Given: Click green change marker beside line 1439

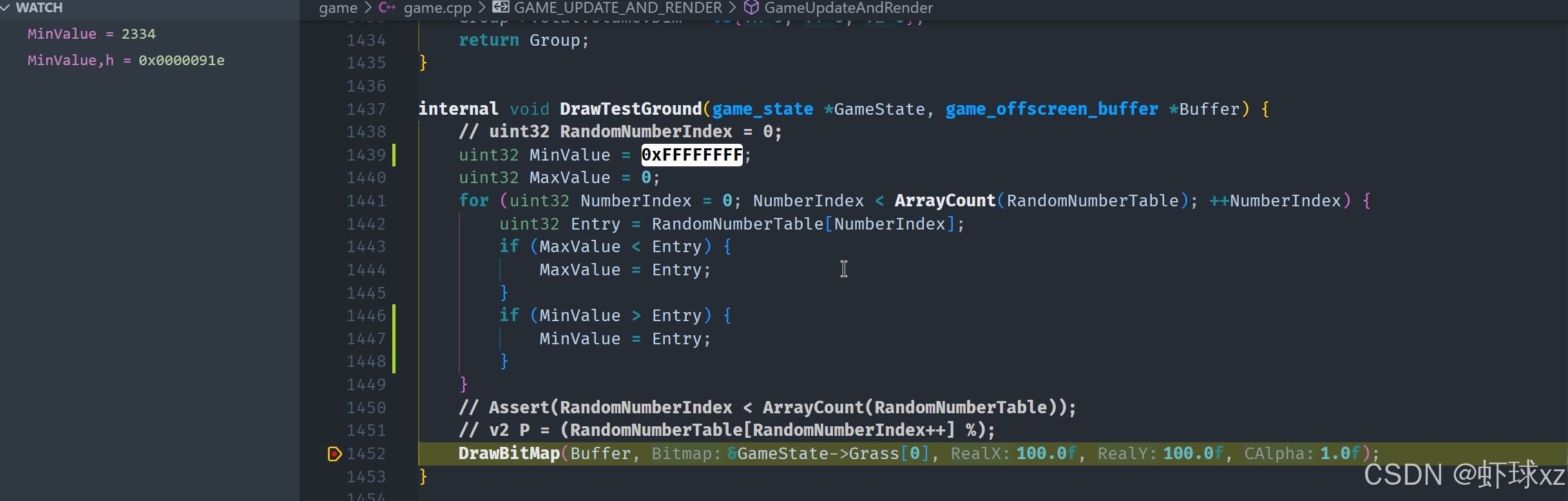Looking at the screenshot, I should coord(394,155).
